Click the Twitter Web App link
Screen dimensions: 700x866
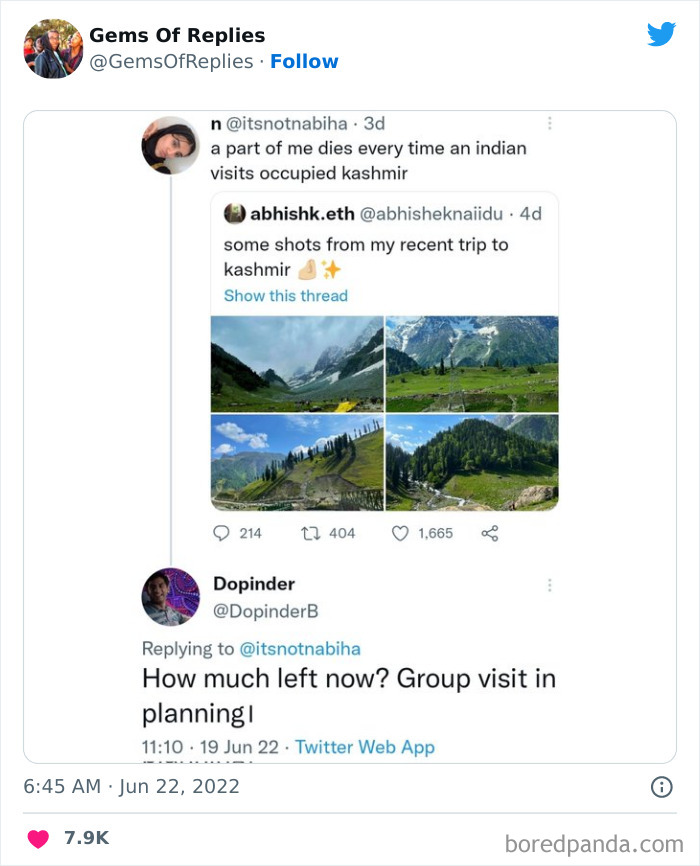(365, 747)
